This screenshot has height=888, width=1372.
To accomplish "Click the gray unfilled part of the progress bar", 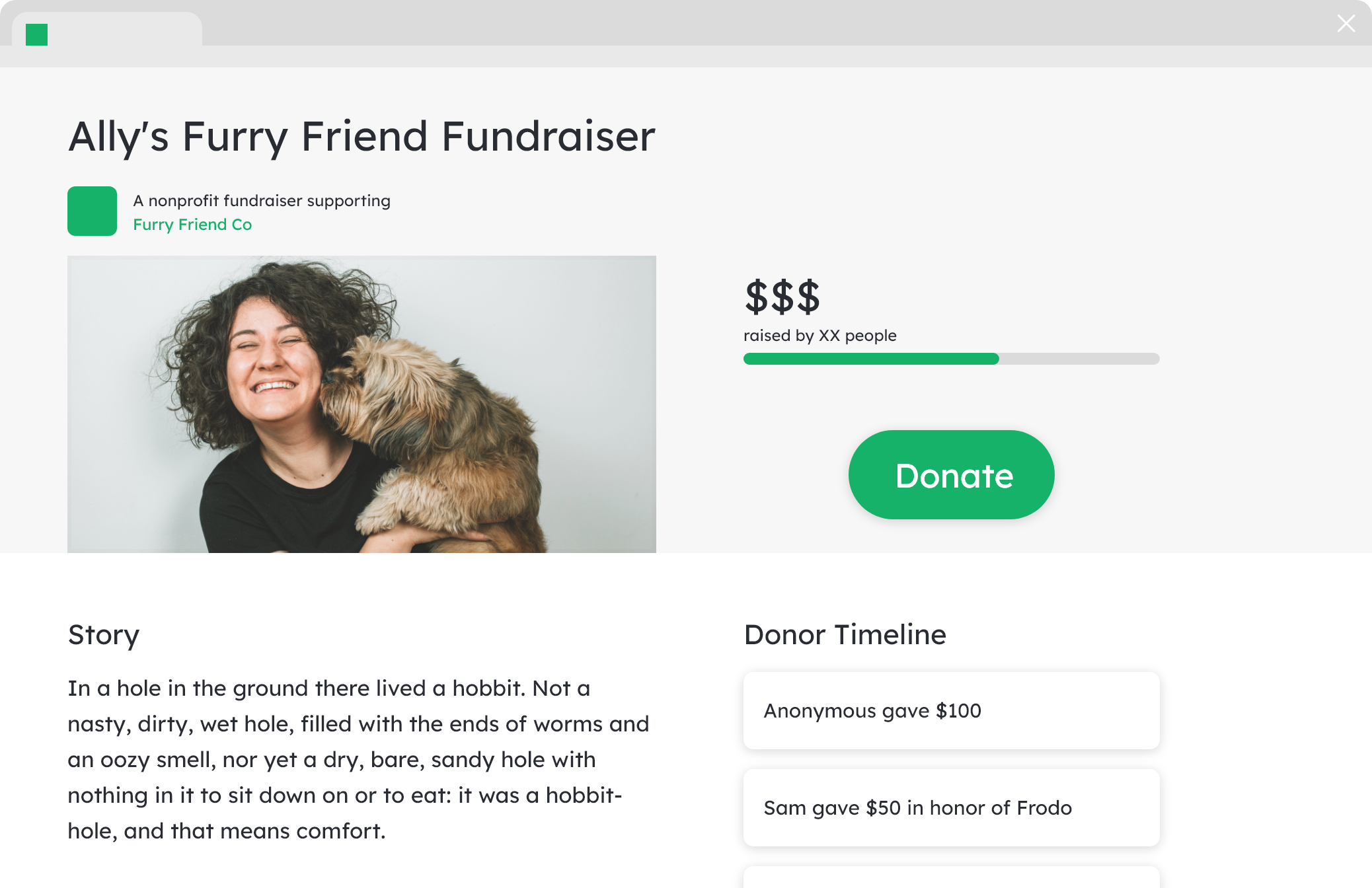I will (x=1079, y=359).
